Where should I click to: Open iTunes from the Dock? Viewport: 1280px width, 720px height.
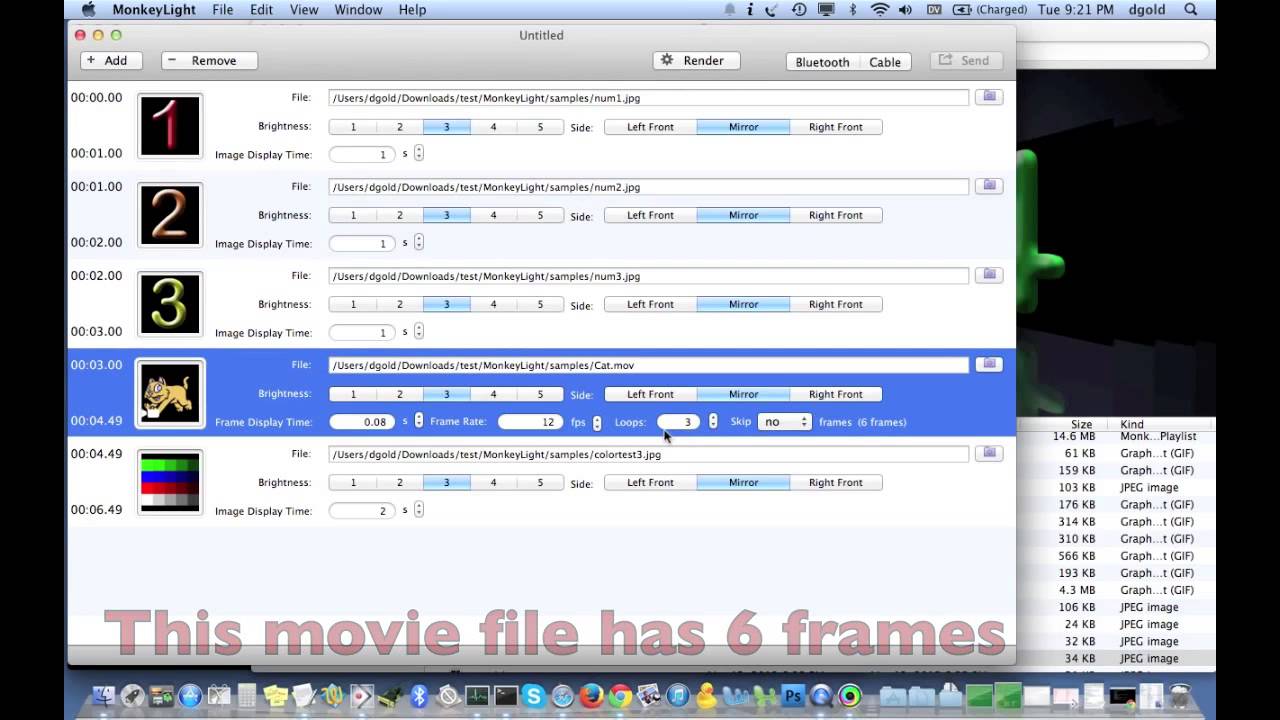click(x=676, y=696)
